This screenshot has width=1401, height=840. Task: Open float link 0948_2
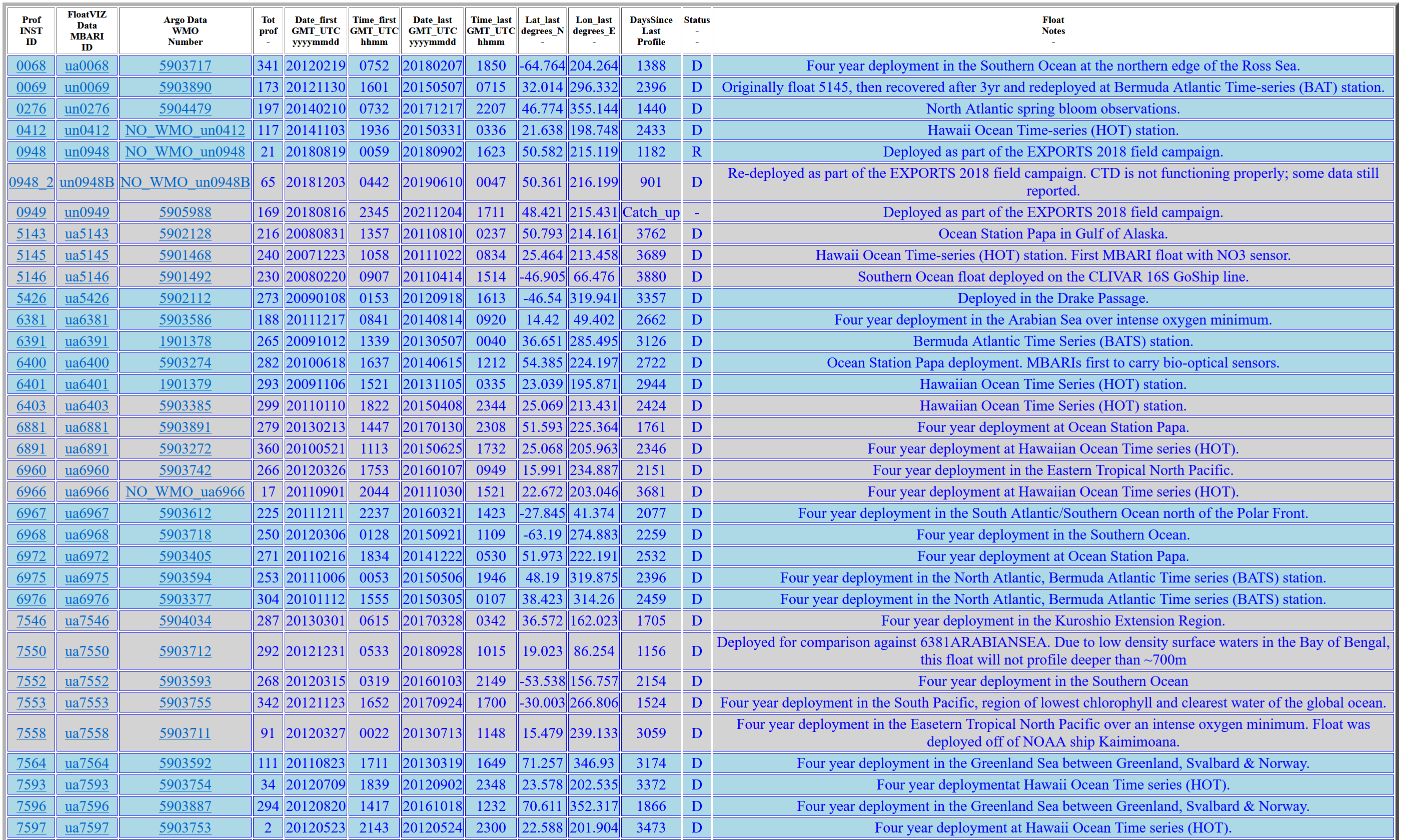point(31,182)
